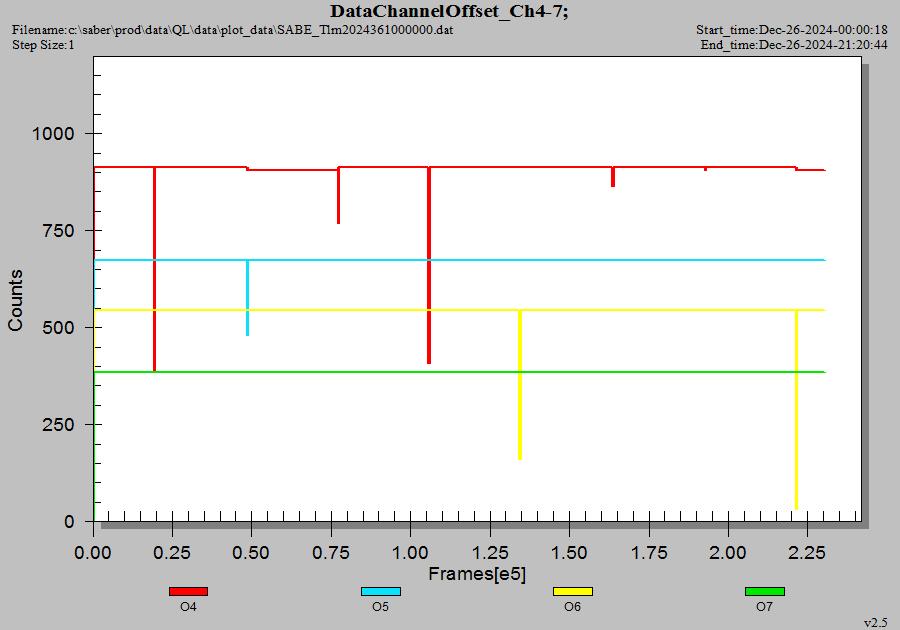
Task: Click the red spike near frame 0.2
Action: point(154,270)
